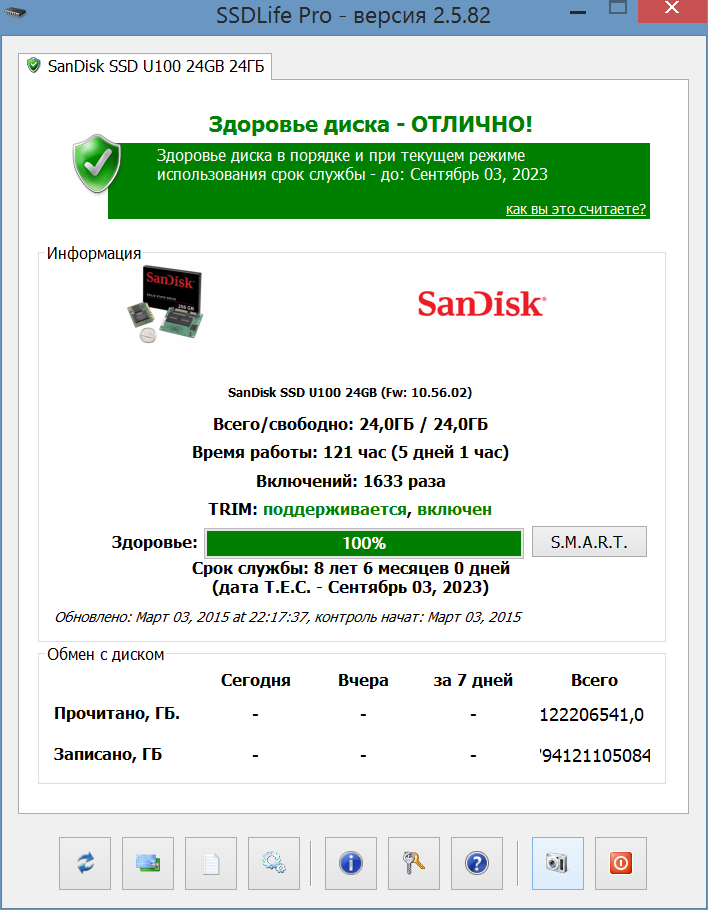
Task: Click the large green shield checkmark icon
Action: click(x=97, y=164)
